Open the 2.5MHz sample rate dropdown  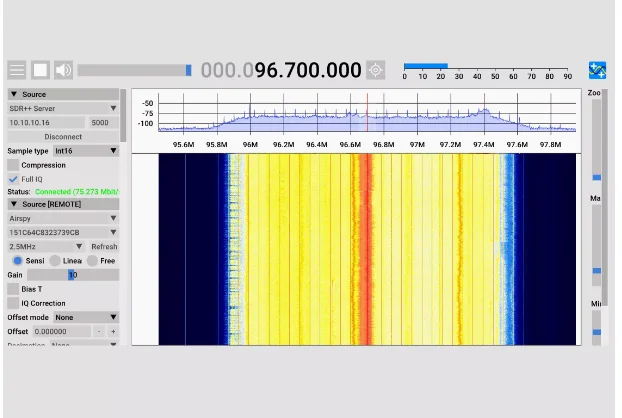click(46, 247)
